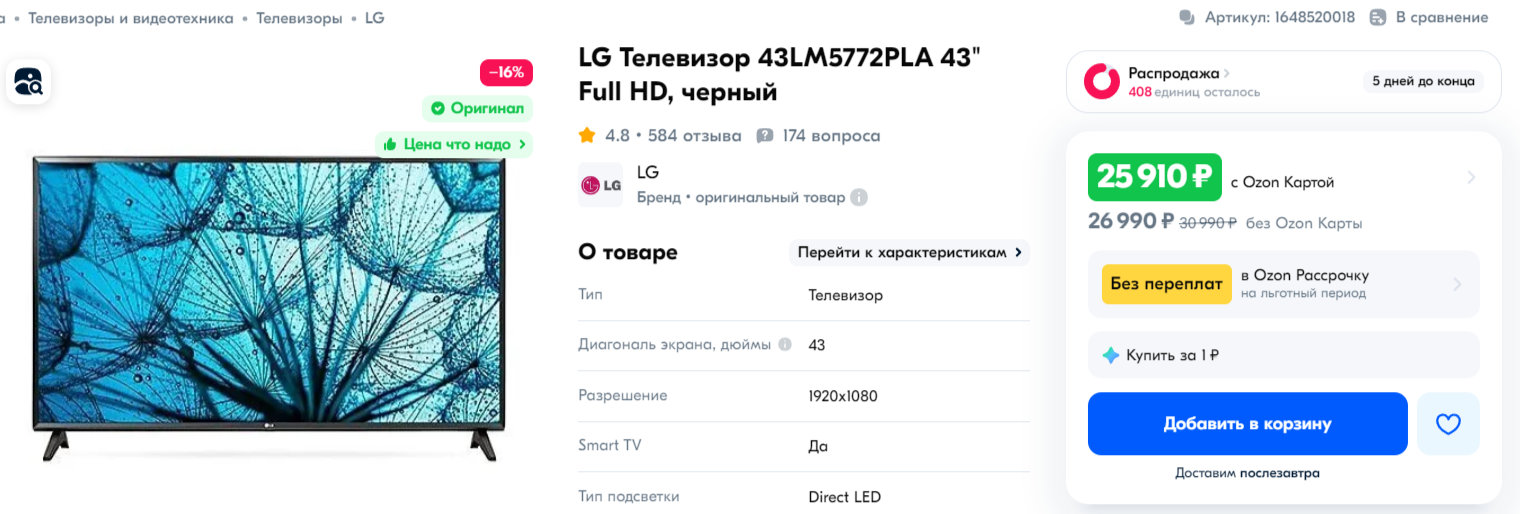Screen dimensions: 1520x514
Task: Click info icon next to оригинальный товар
Action: (859, 198)
